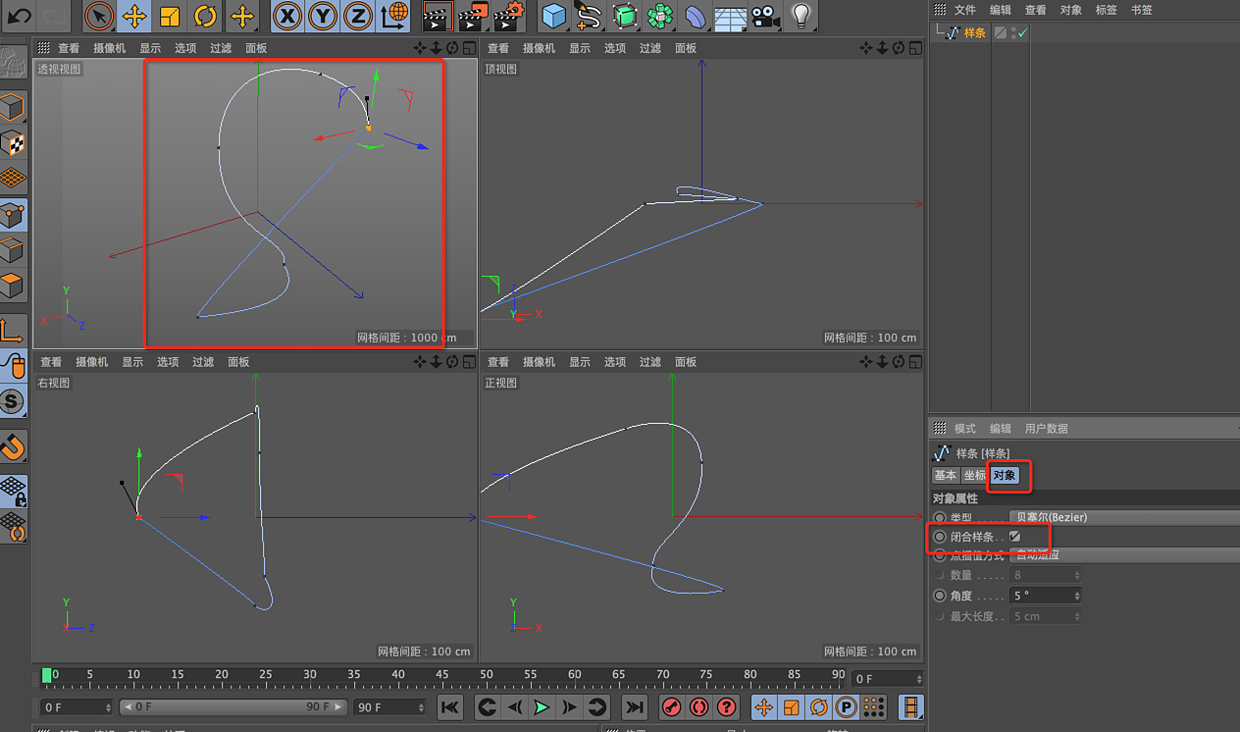Click record active objects keyframe button
The image size is (1240, 732).
click(x=671, y=707)
